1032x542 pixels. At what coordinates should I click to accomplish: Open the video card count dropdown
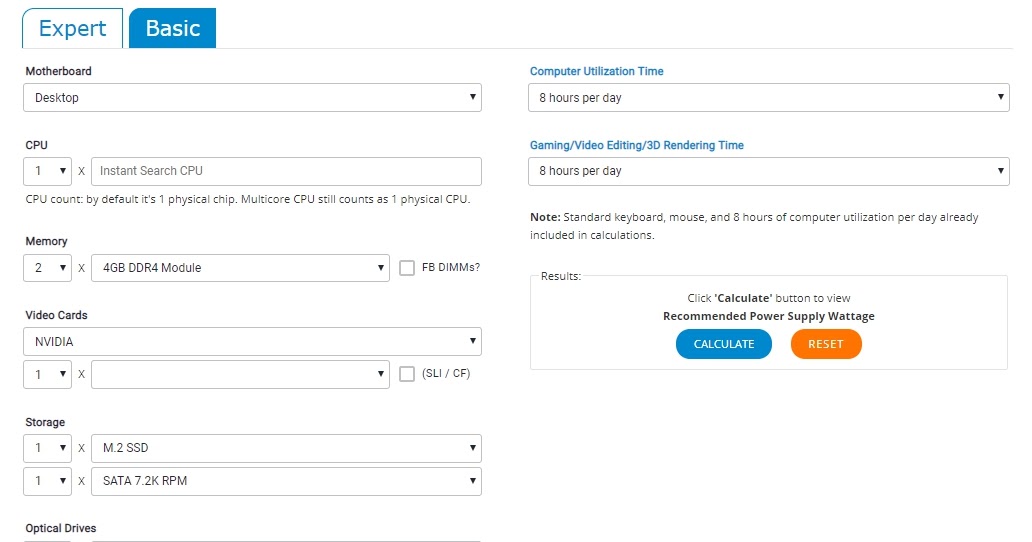pyautogui.click(x=47, y=374)
